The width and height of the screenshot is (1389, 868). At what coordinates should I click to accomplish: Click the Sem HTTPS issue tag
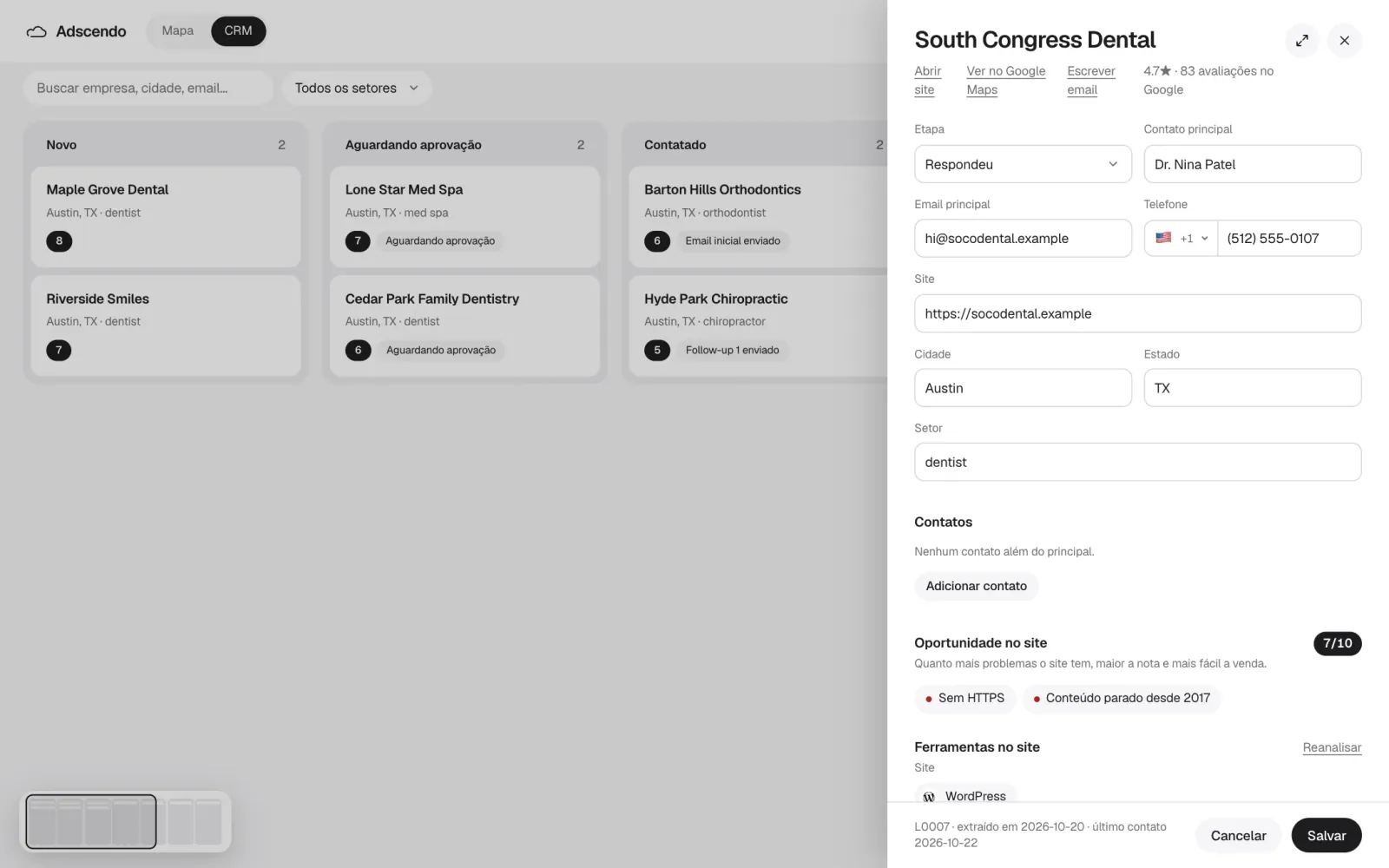click(x=964, y=699)
